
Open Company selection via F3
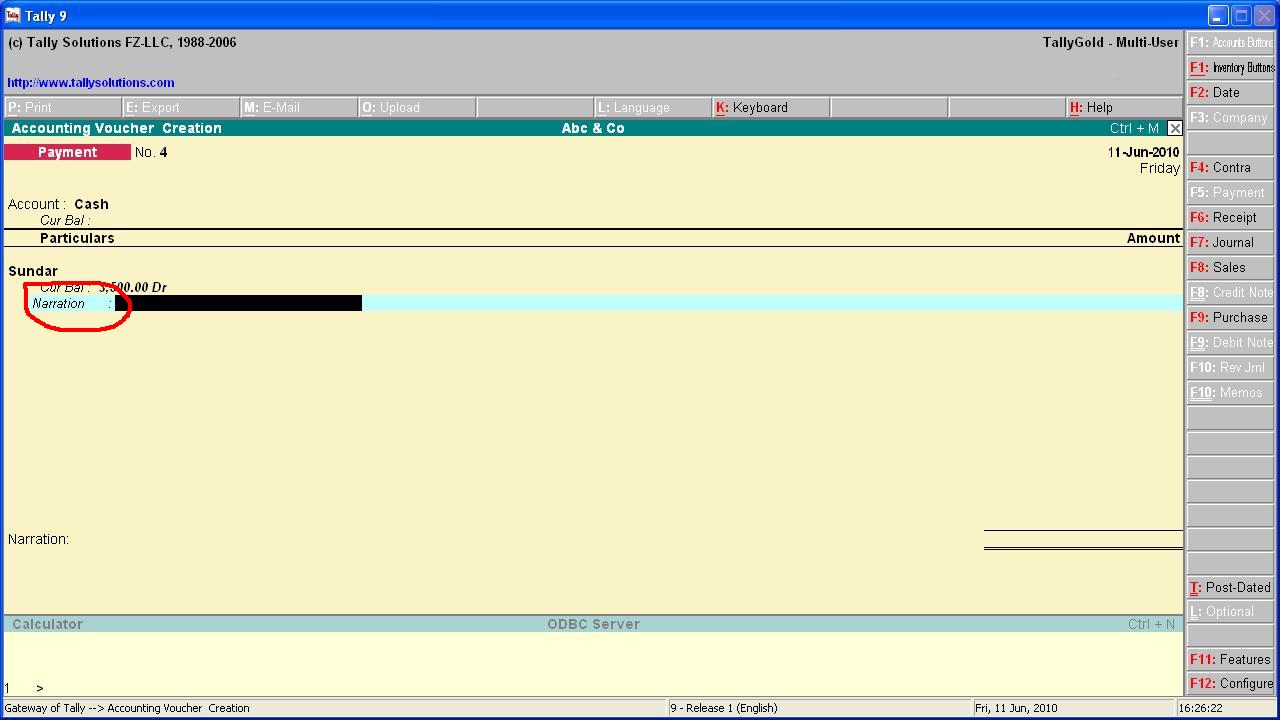coord(1228,117)
